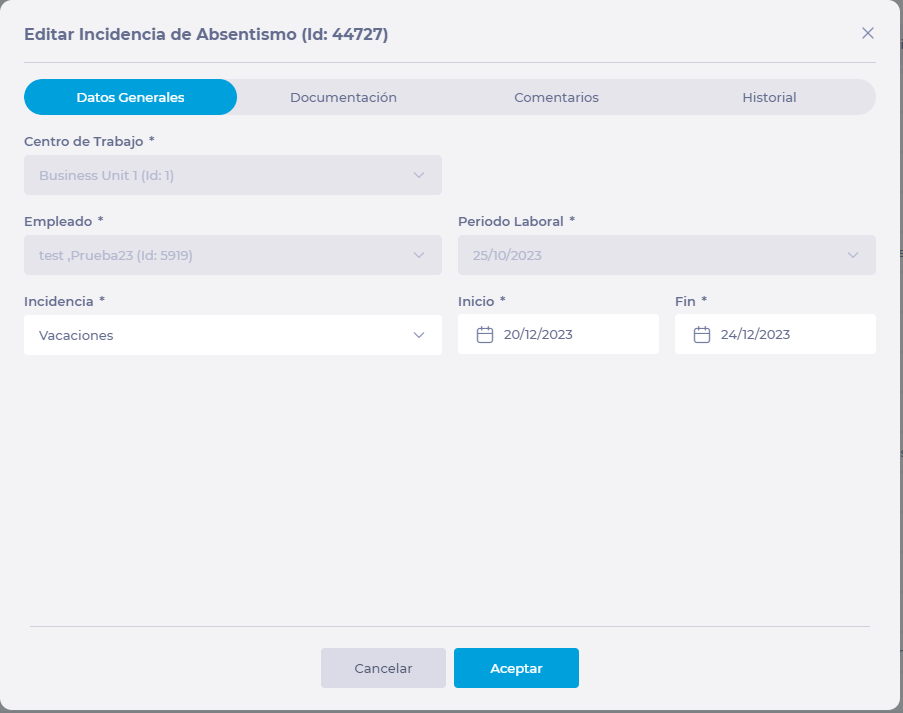Switch to the Documentación tab
This screenshot has width=903, height=713.
[x=343, y=97]
